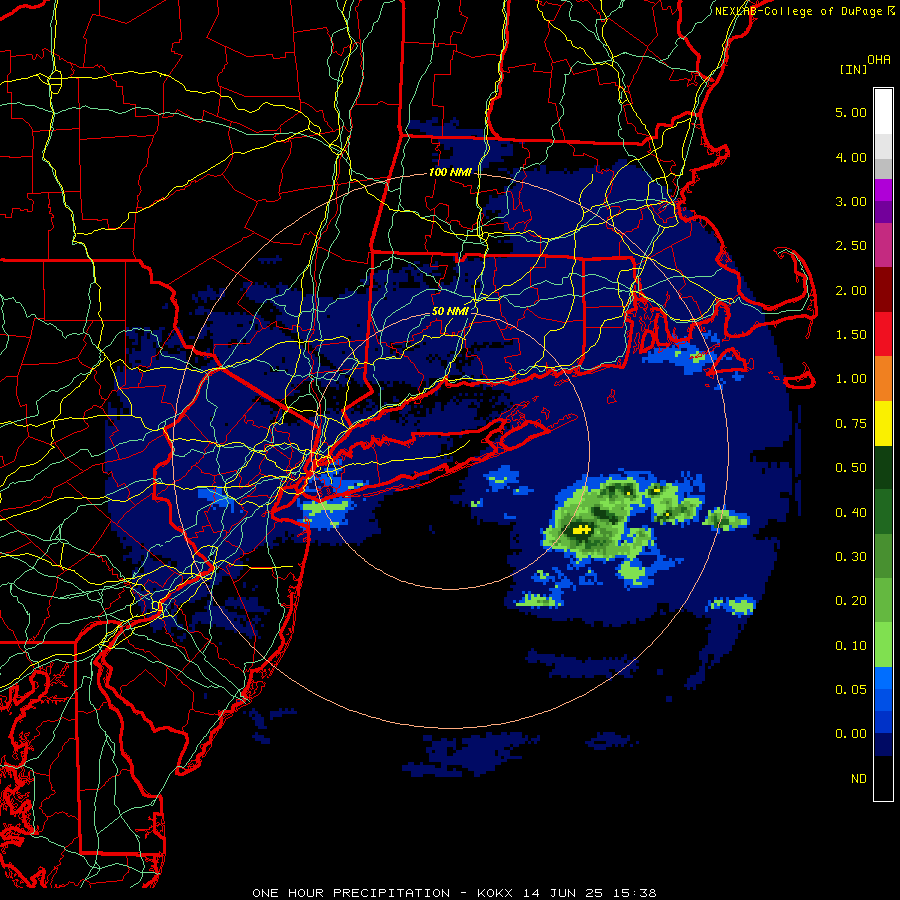This screenshot has height=900, width=900.
Task: Select the 0.75 legend value
Action: pos(851,424)
